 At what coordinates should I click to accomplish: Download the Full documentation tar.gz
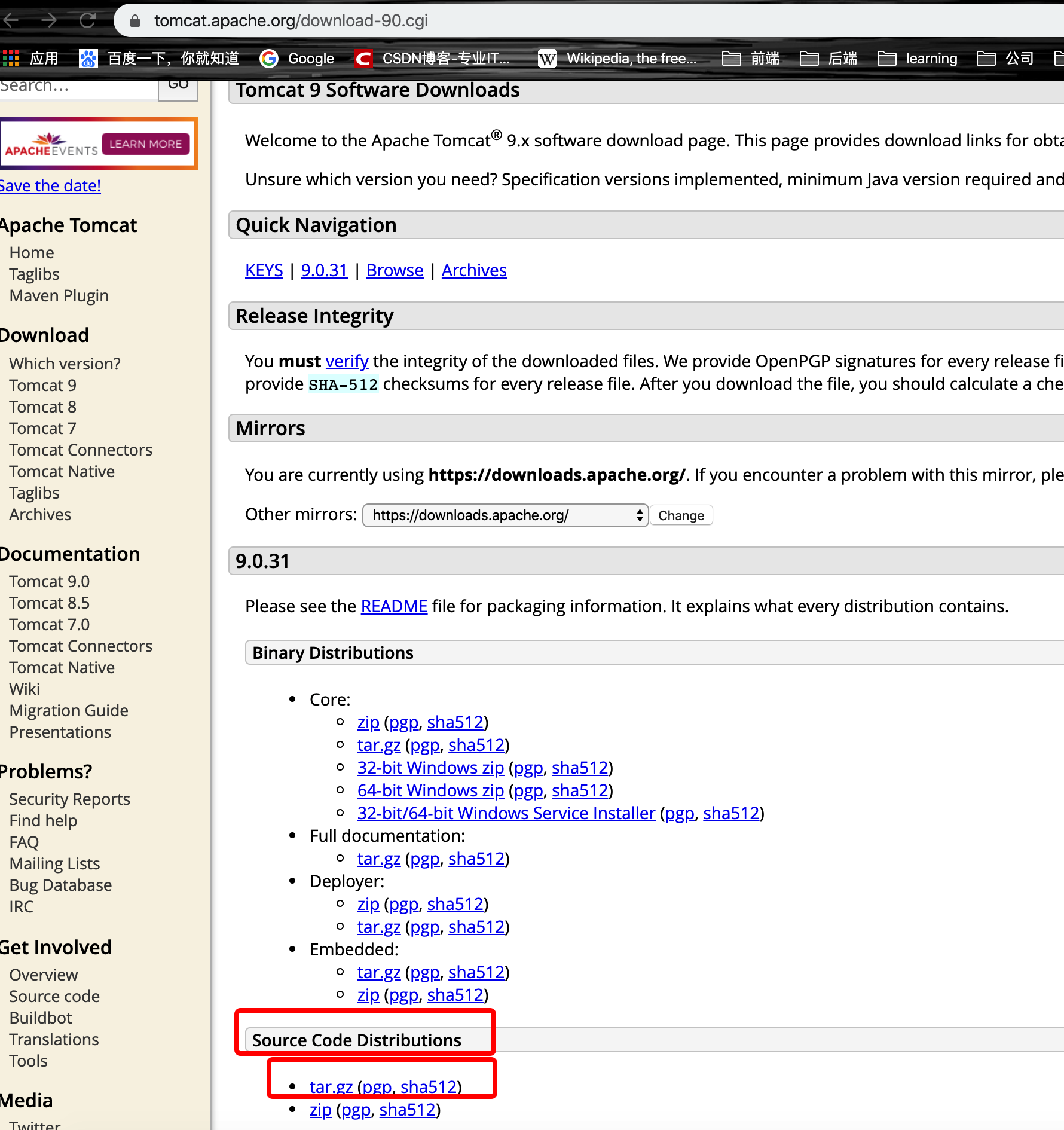point(379,859)
